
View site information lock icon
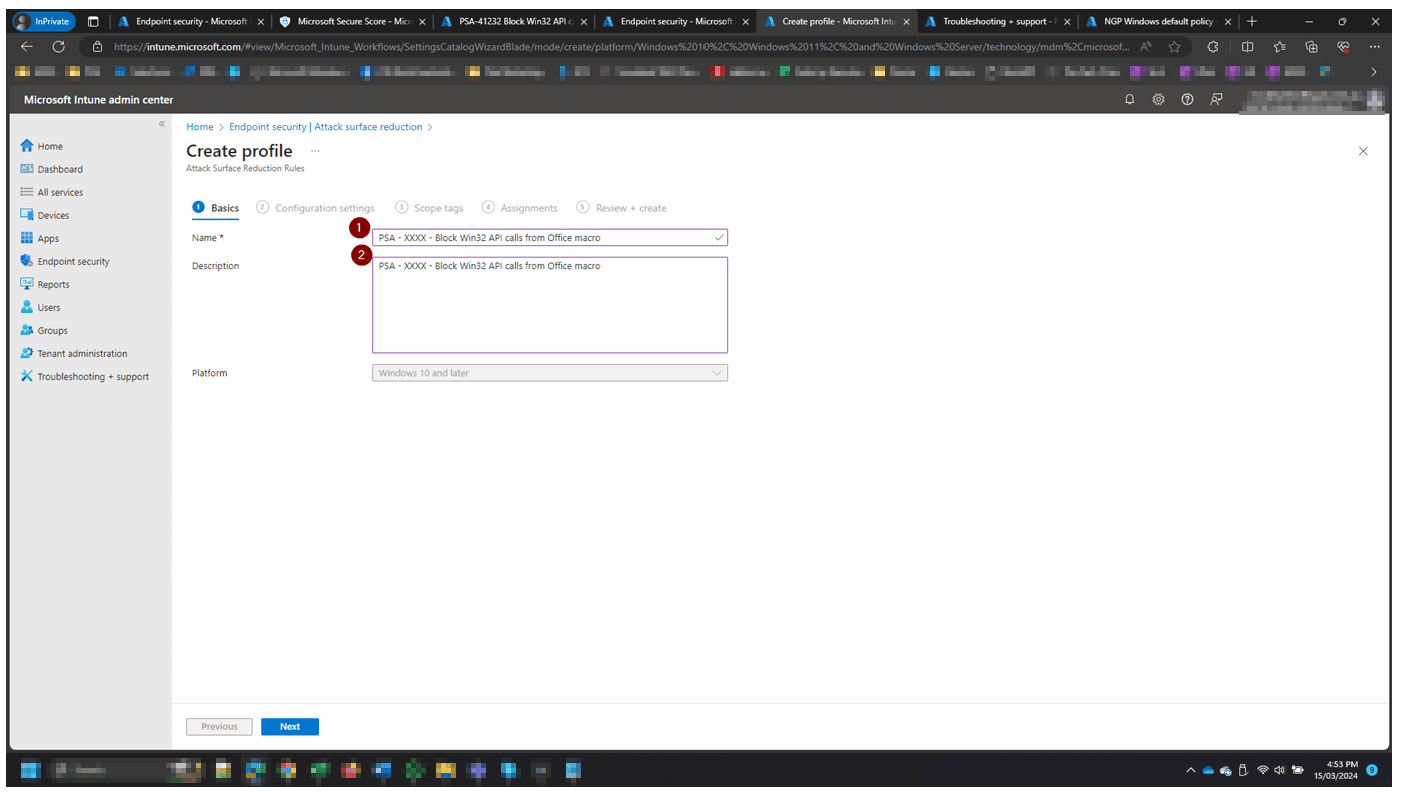(97, 46)
